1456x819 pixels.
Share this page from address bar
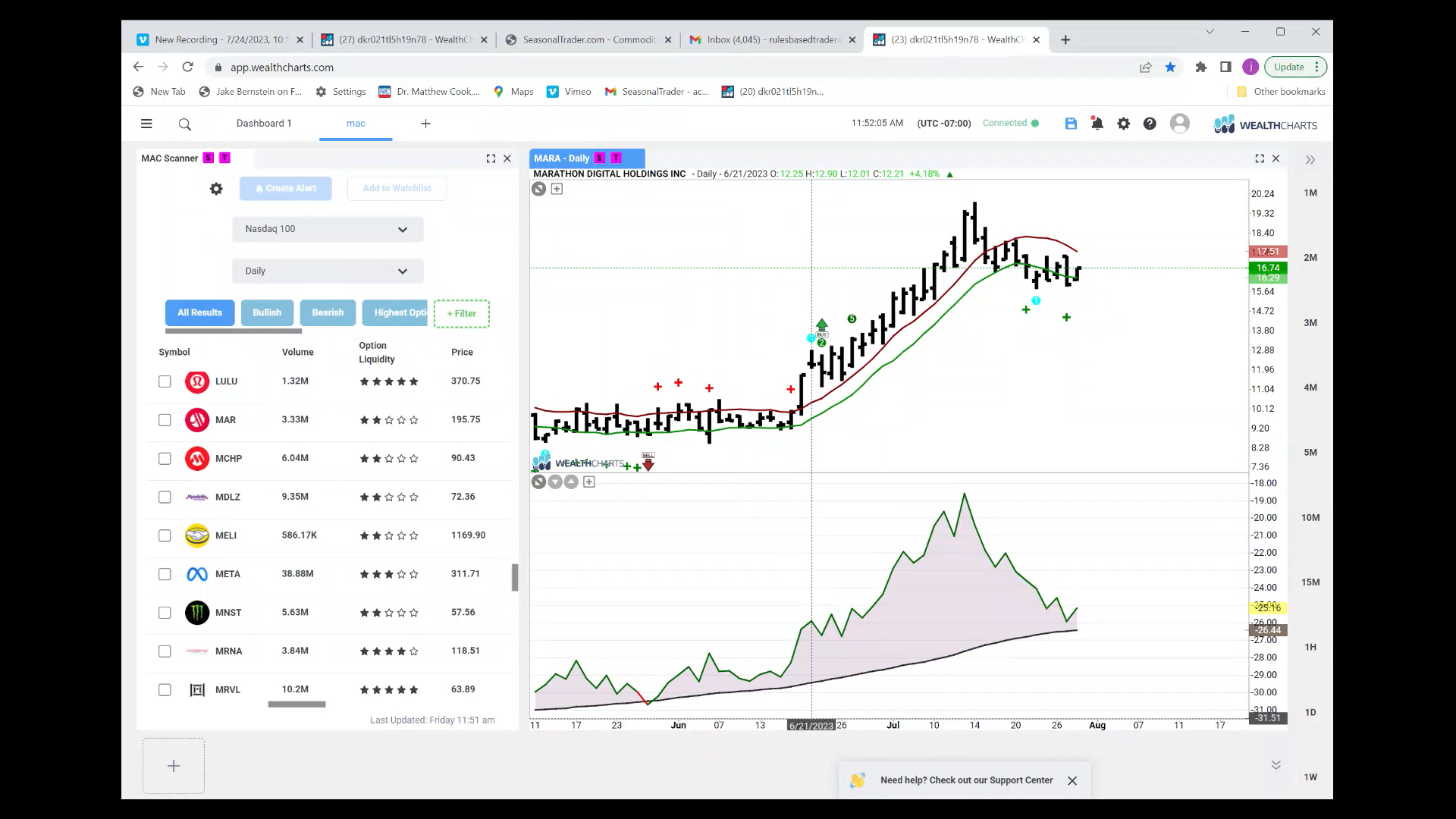[x=1145, y=67]
